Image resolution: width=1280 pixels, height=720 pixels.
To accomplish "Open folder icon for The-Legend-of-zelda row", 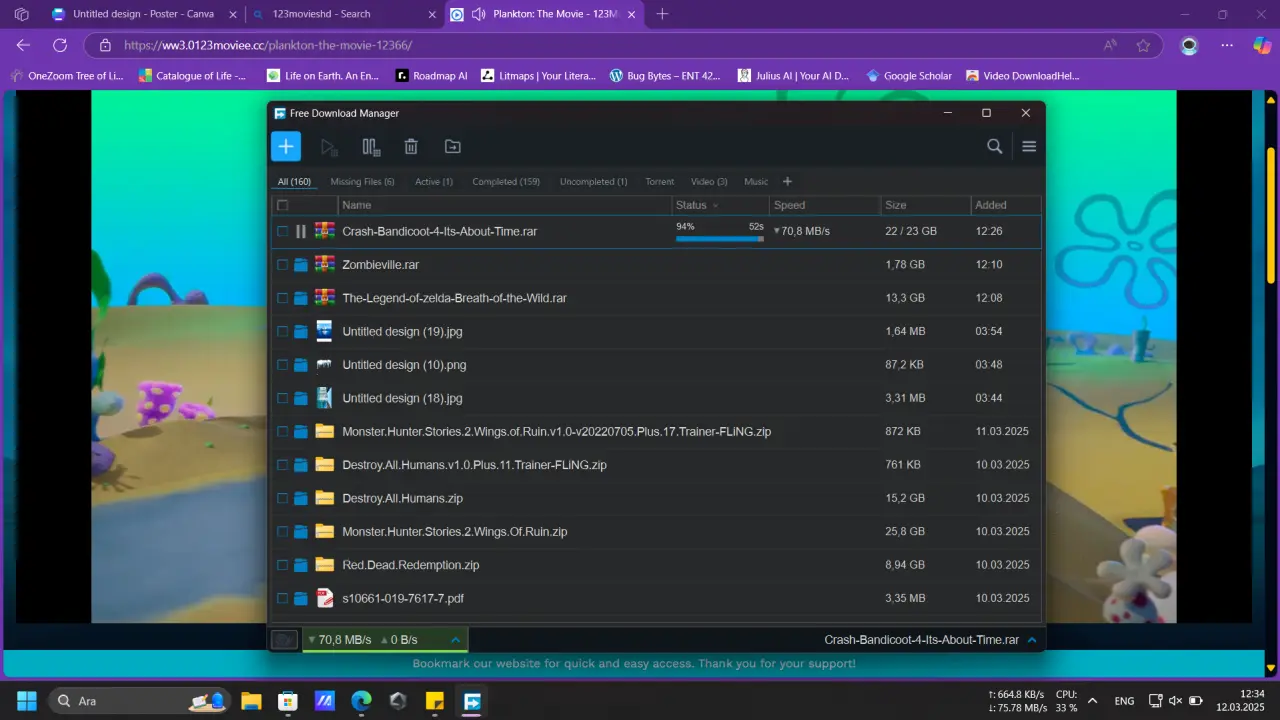I will [x=301, y=298].
